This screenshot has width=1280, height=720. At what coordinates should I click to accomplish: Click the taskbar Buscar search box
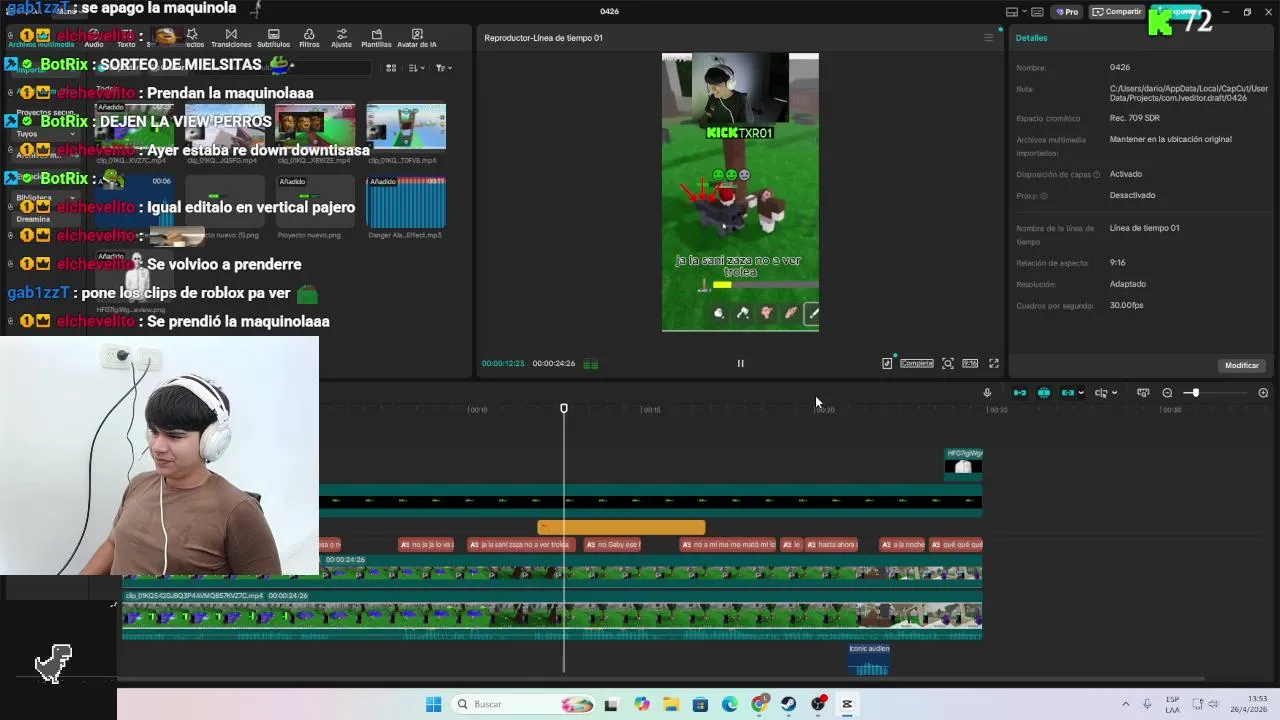522,704
